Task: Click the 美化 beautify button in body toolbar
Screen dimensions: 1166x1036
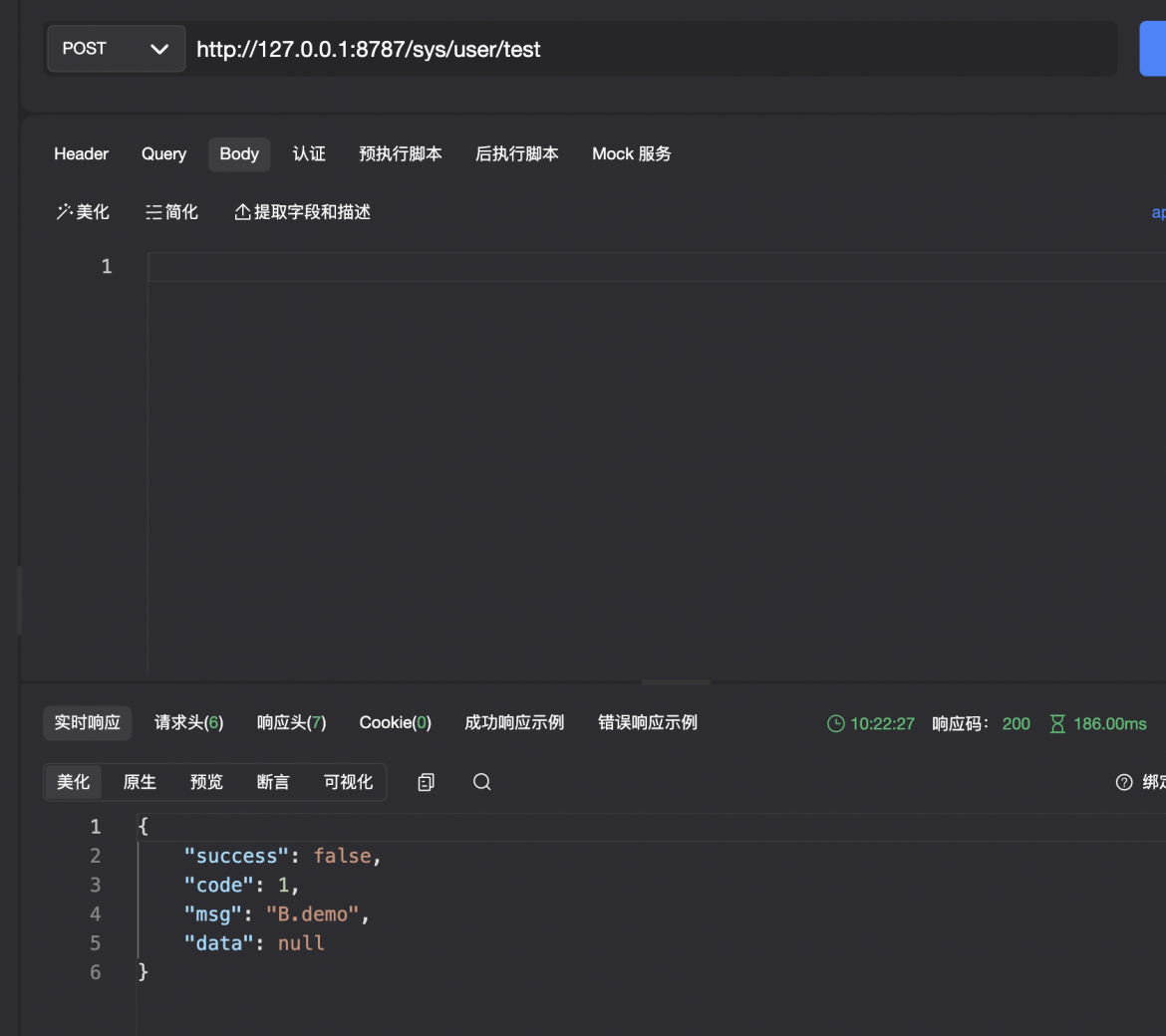Action: [x=83, y=212]
